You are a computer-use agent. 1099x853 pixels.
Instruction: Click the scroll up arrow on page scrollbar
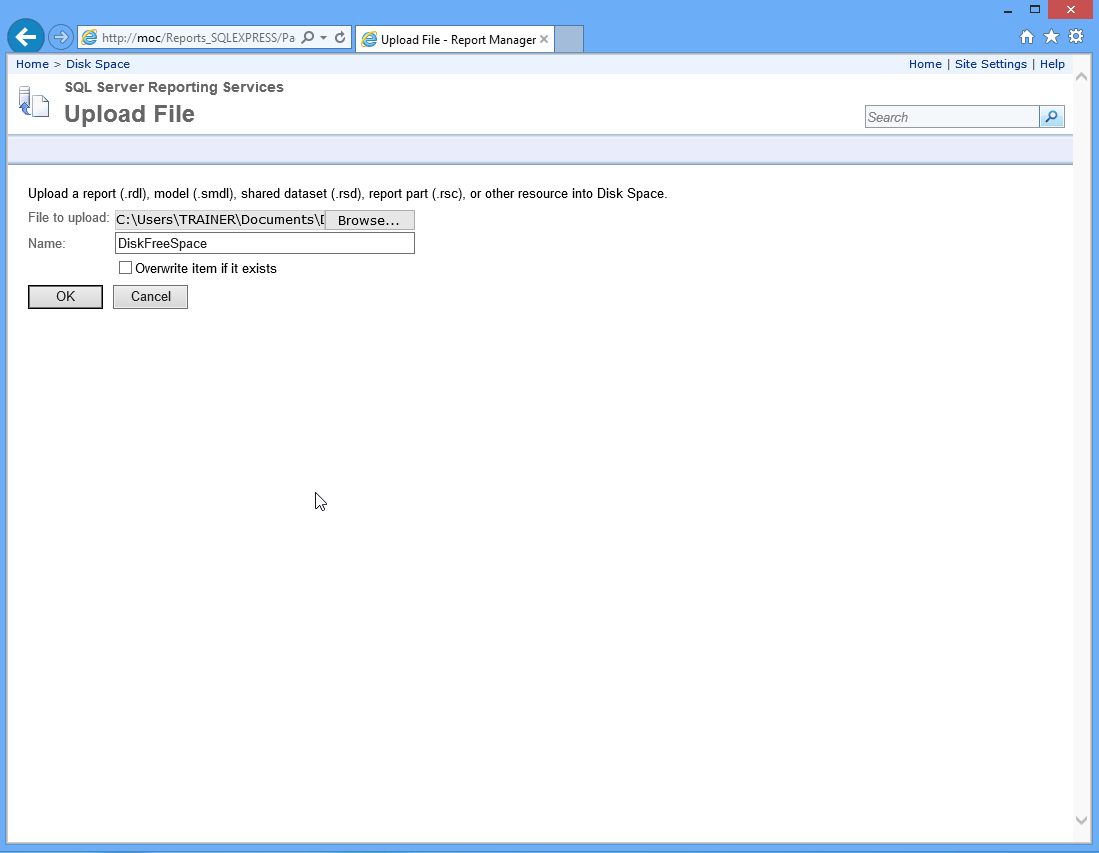[1081, 77]
